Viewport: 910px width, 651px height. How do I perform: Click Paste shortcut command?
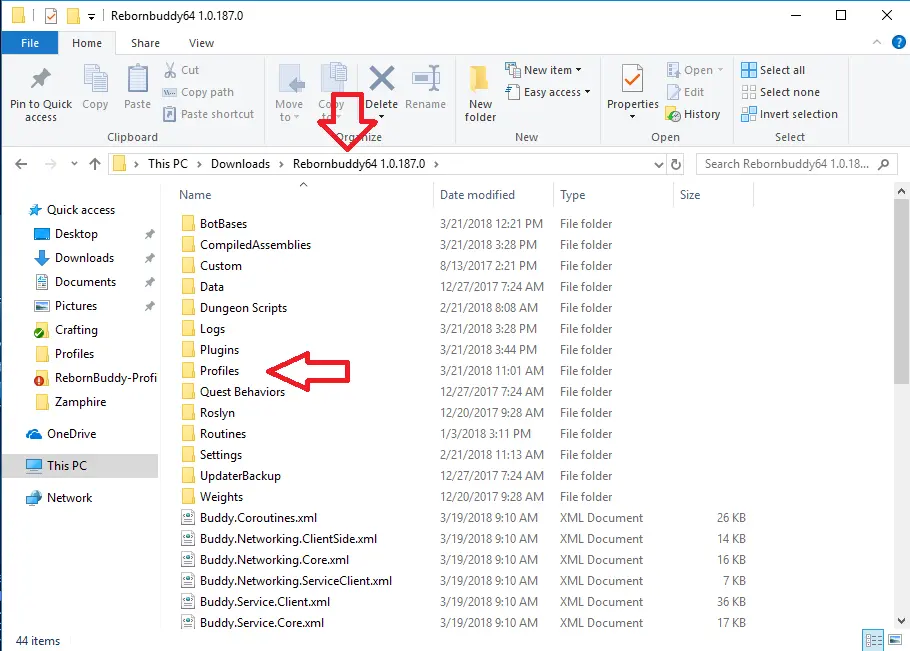pyautogui.click(x=208, y=114)
